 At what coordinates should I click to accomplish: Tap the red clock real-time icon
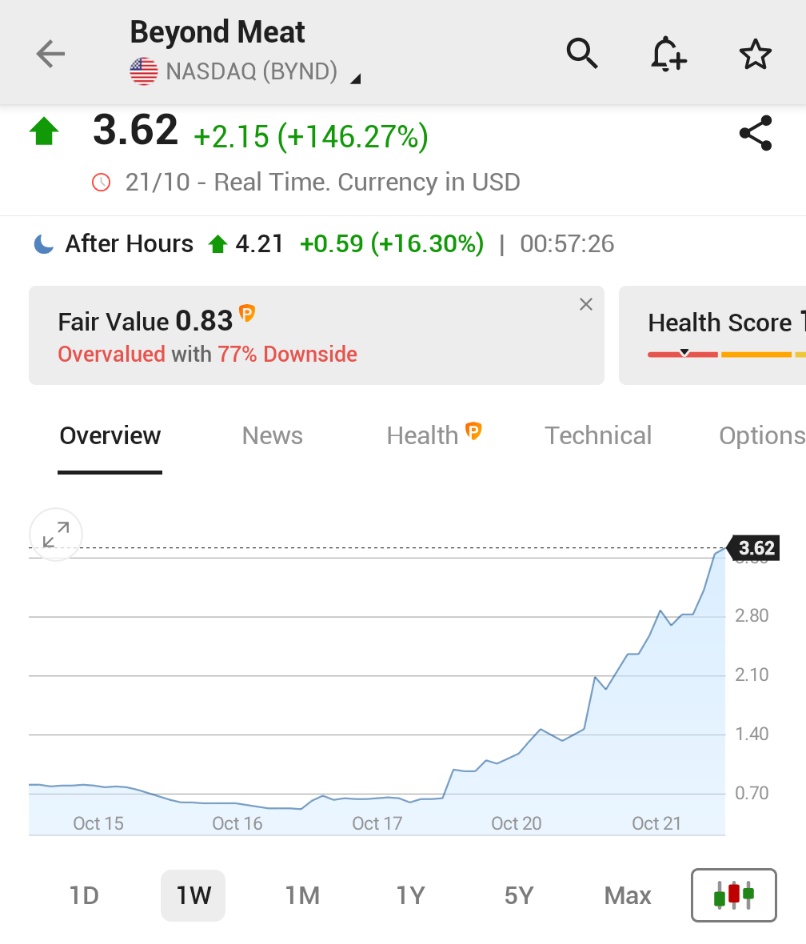101,182
